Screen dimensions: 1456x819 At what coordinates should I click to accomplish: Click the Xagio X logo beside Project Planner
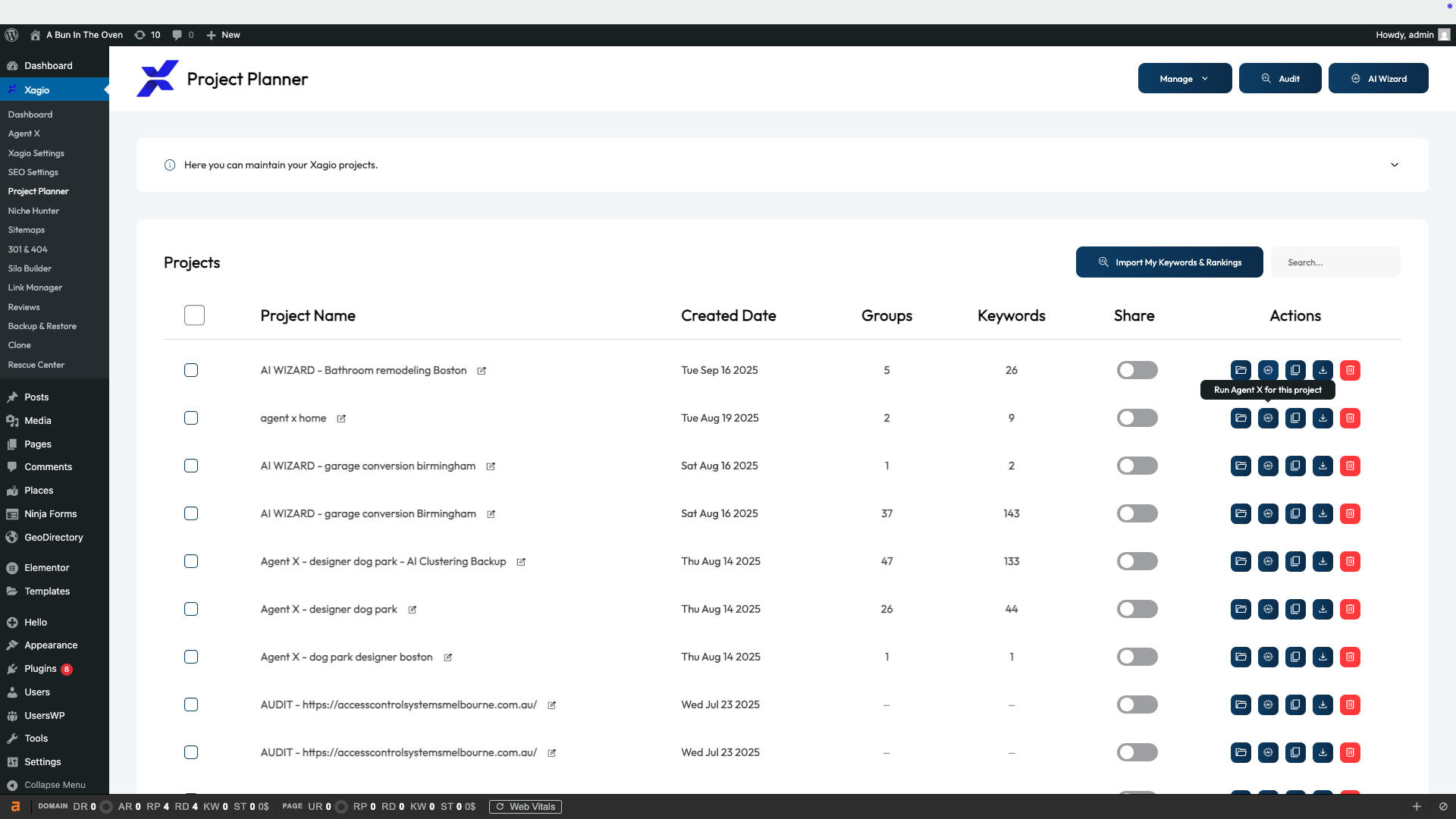tap(158, 79)
